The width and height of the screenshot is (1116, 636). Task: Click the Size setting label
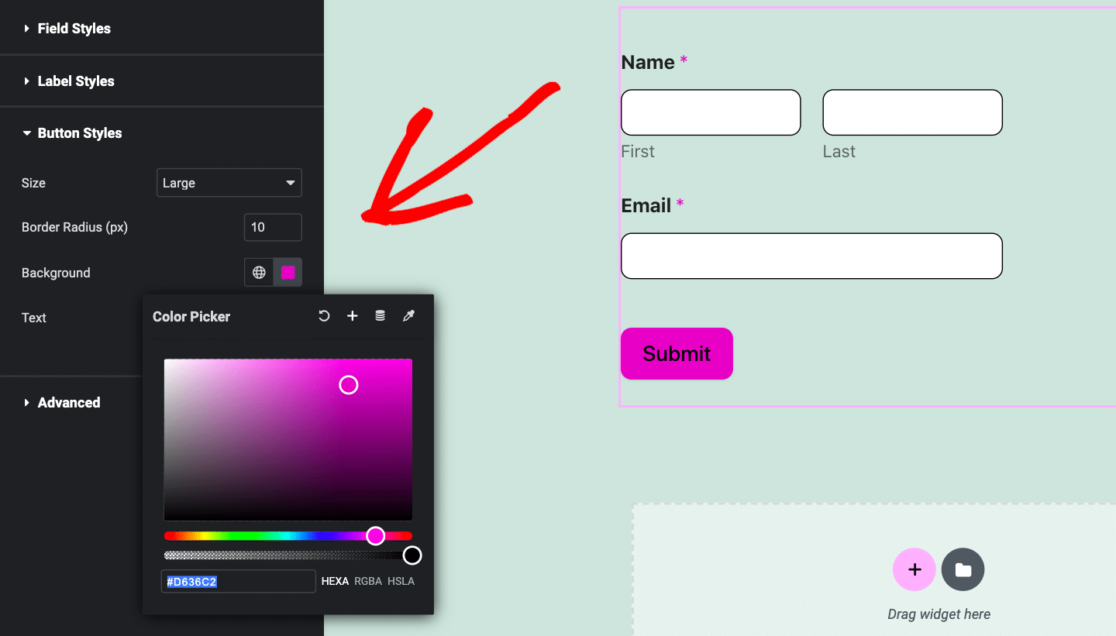(x=33, y=183)
